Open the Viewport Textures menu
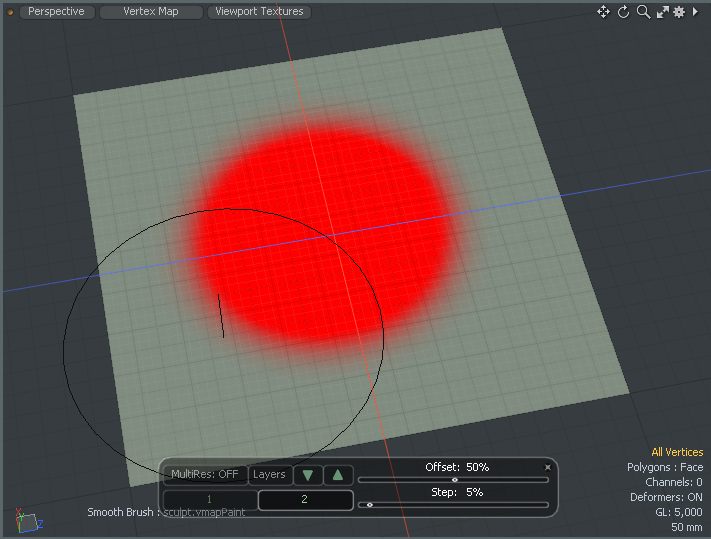The image size is (711, 539). (x=259, y=12)
